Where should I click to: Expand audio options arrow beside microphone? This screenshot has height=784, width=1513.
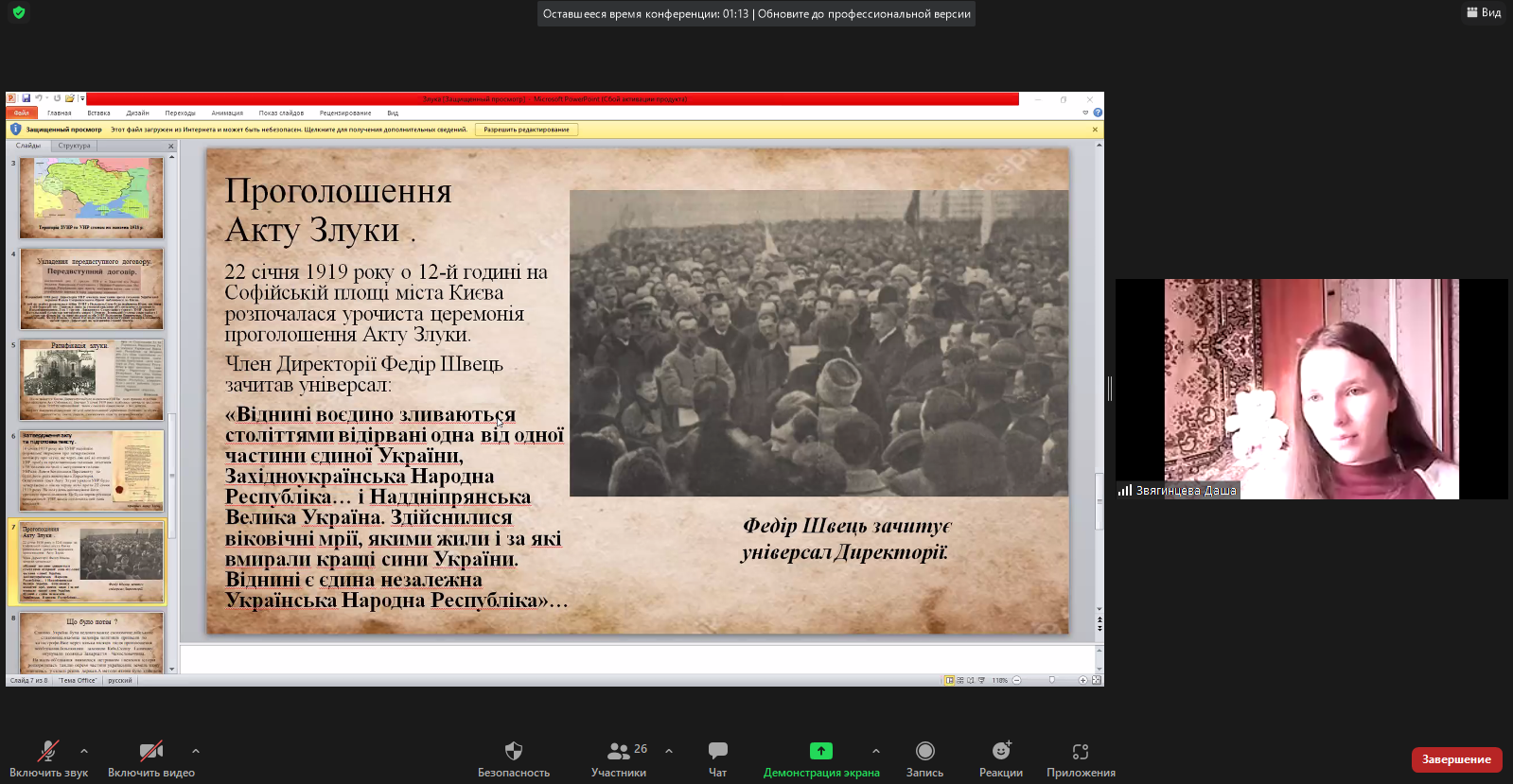[x=84, y=751]
